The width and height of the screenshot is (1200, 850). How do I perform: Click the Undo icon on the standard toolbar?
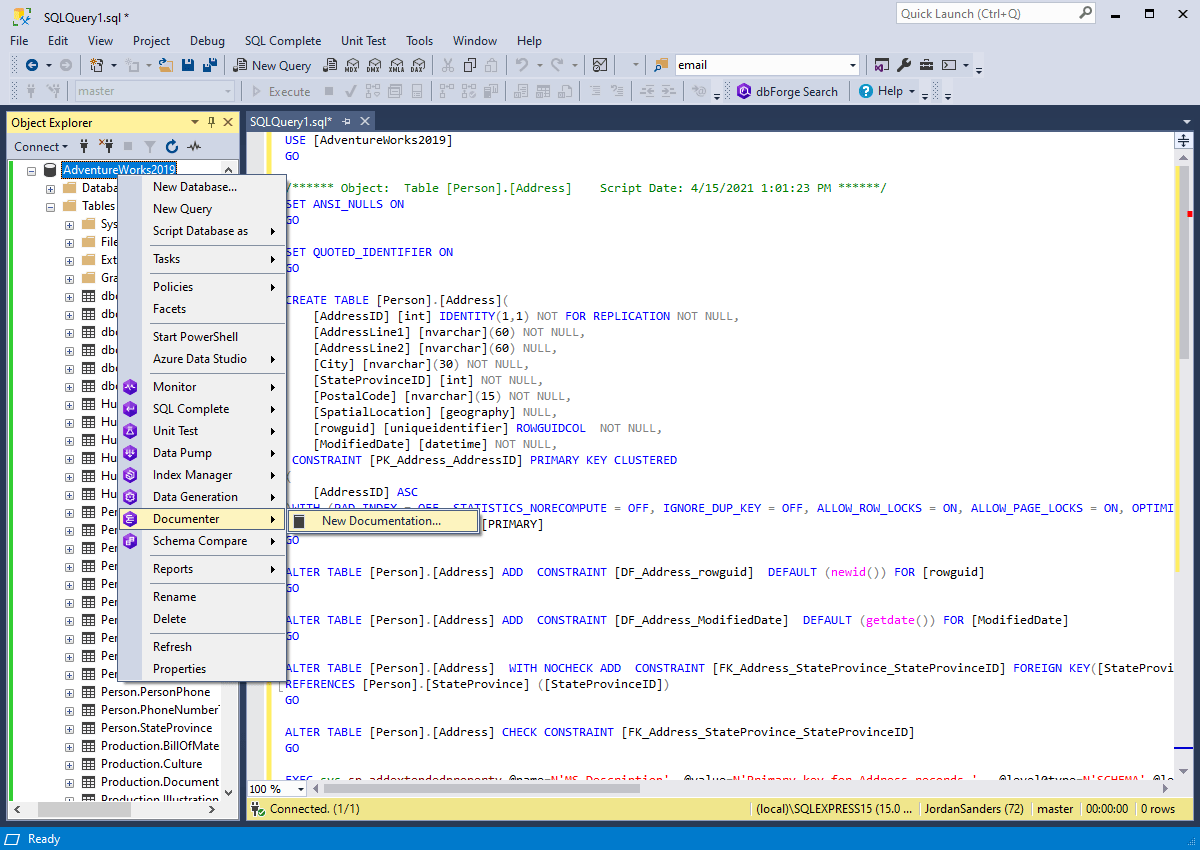coord(525,65)
